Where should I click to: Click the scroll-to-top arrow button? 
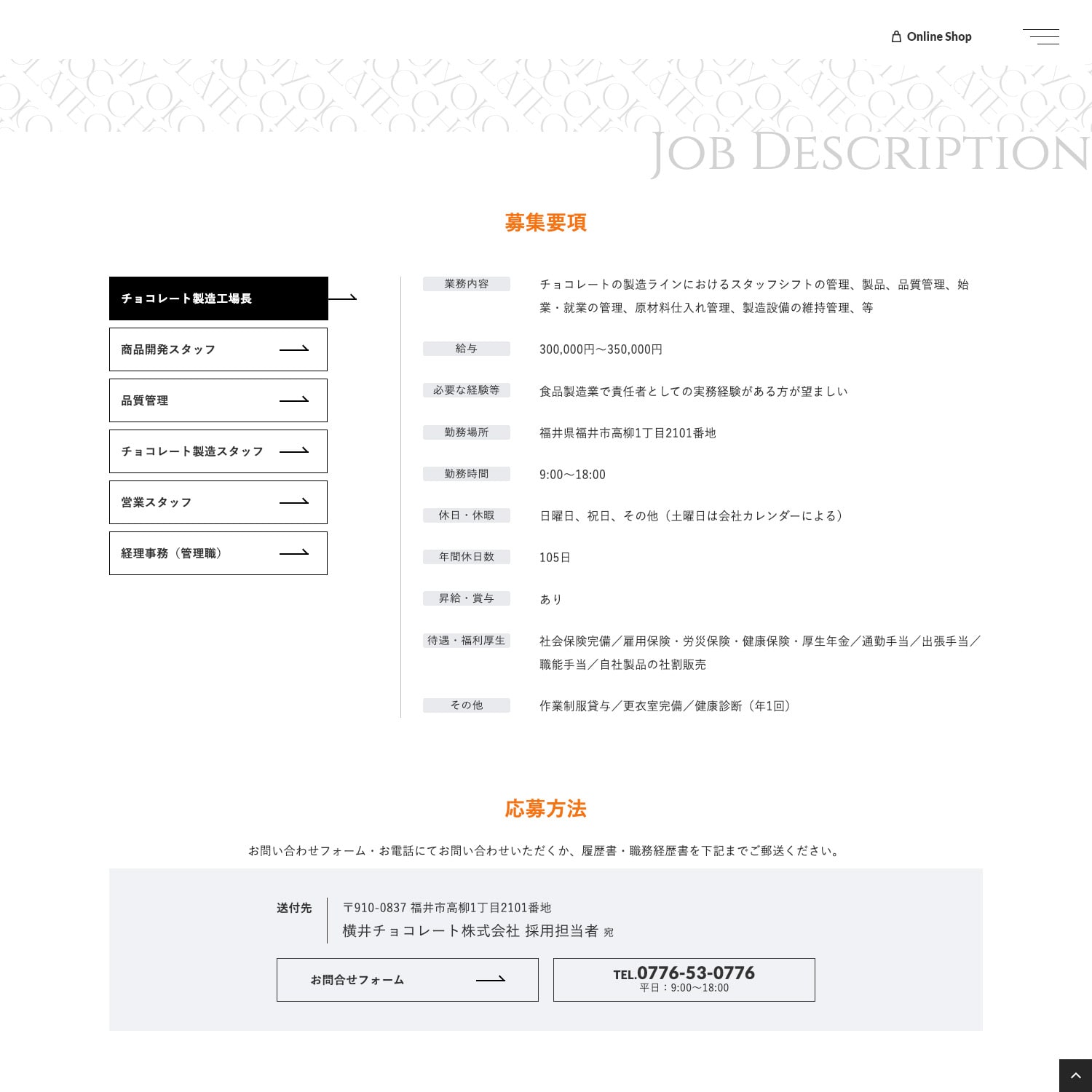click(x=1075, y=1075)
